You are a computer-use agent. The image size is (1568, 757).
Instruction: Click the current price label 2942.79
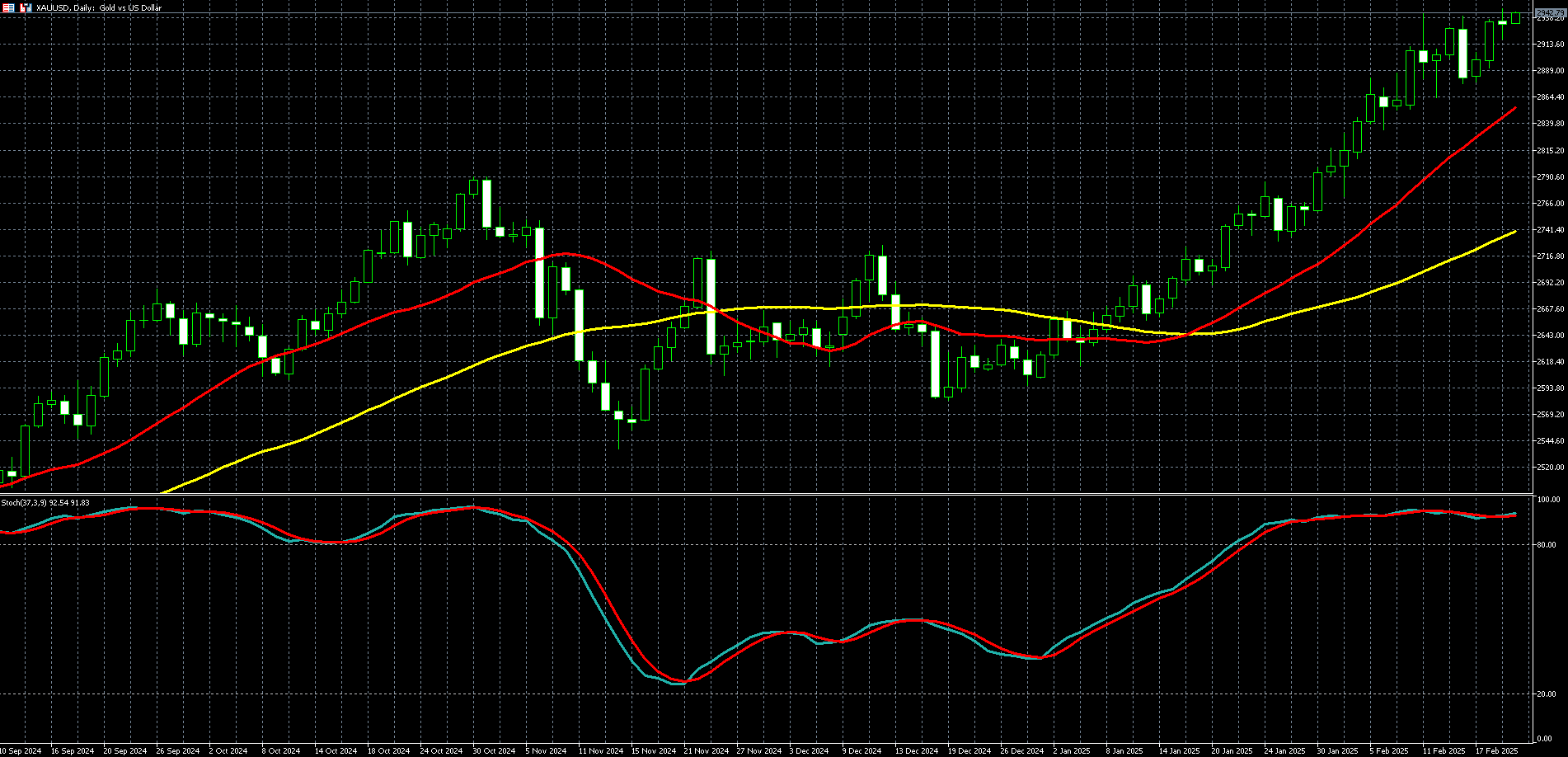tap(1549, 13)
